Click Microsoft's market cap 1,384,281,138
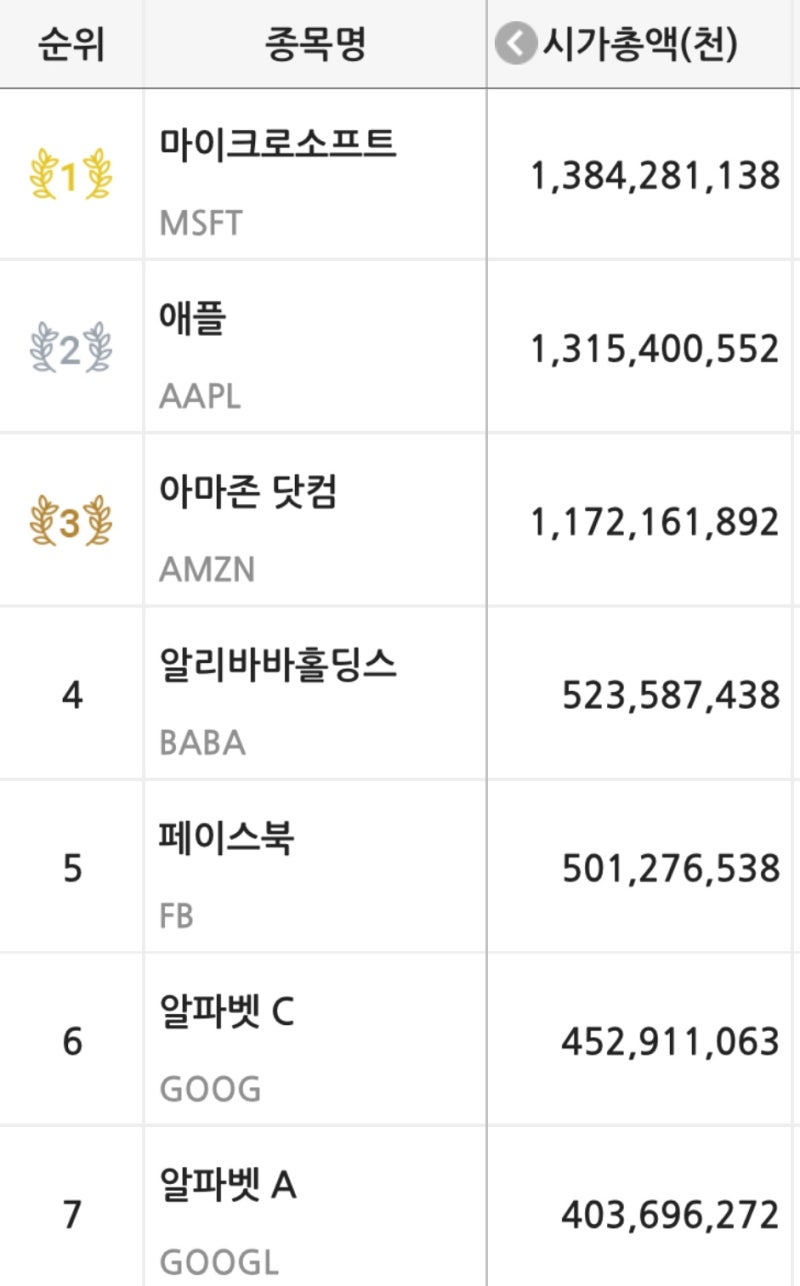Viewport: 800px width, 1286px height. [x=655, y=176]
